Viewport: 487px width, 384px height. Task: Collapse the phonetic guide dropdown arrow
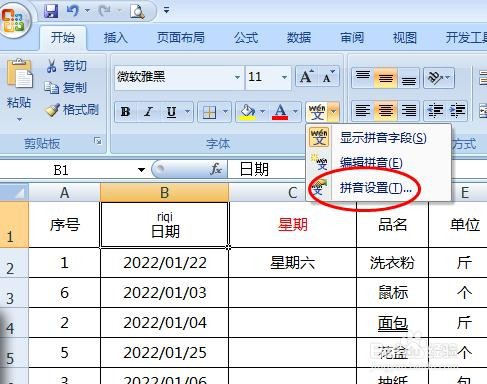tap(334, 112)
